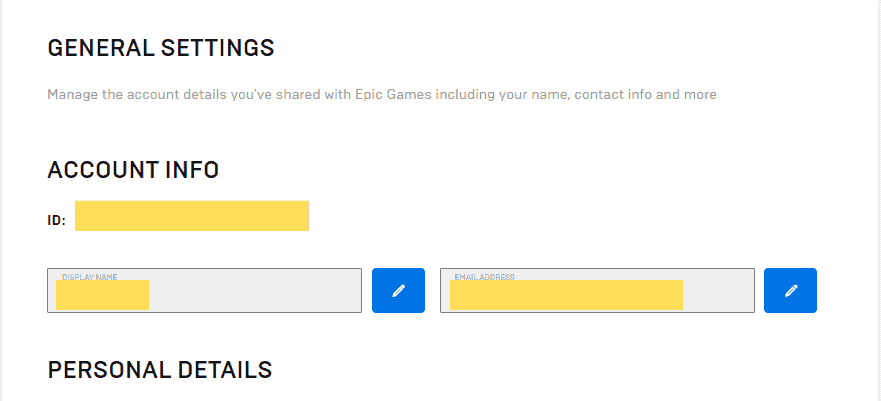
Task: Click inside the Display Name field
Action: pos(205,290)
